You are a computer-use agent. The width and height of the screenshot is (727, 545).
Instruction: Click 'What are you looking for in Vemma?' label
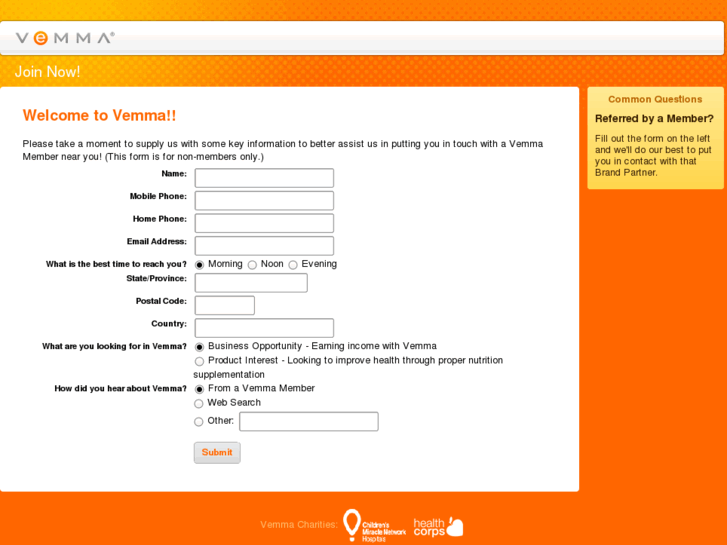pos(114,346)
